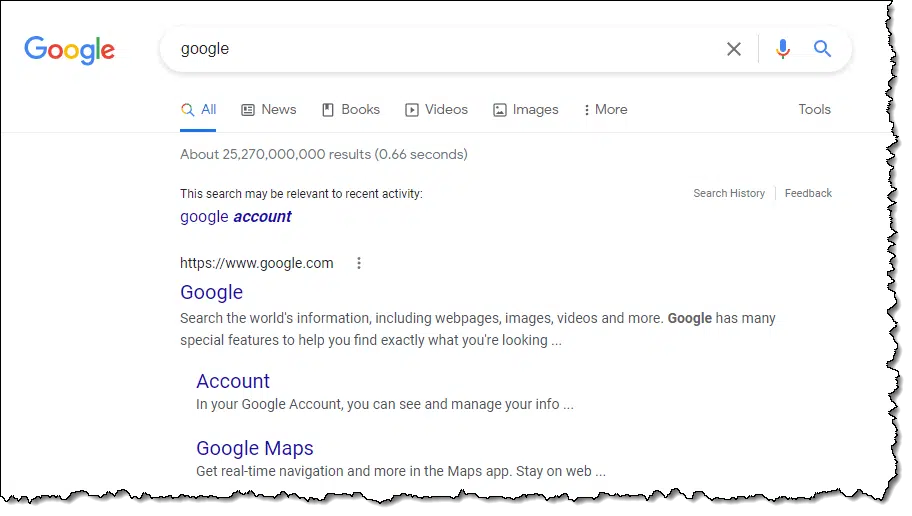Click the Feedback link
Image resolution: width=912 pixels, height=516 pixels.
tap(808, 193)
